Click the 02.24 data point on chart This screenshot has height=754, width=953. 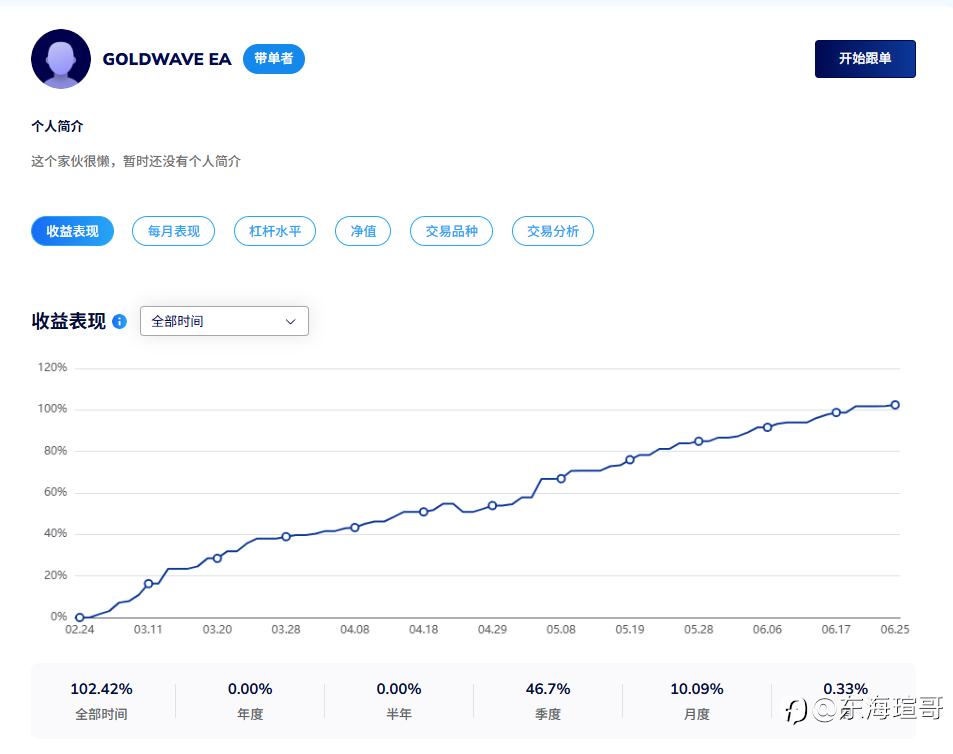point(80,617)
